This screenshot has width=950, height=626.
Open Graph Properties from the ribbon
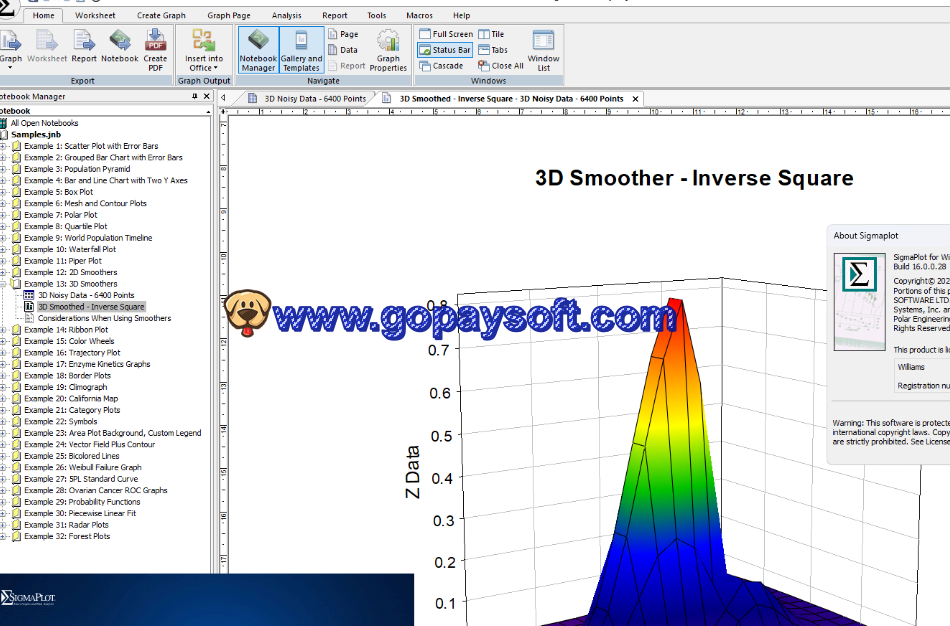coord(388,51)
